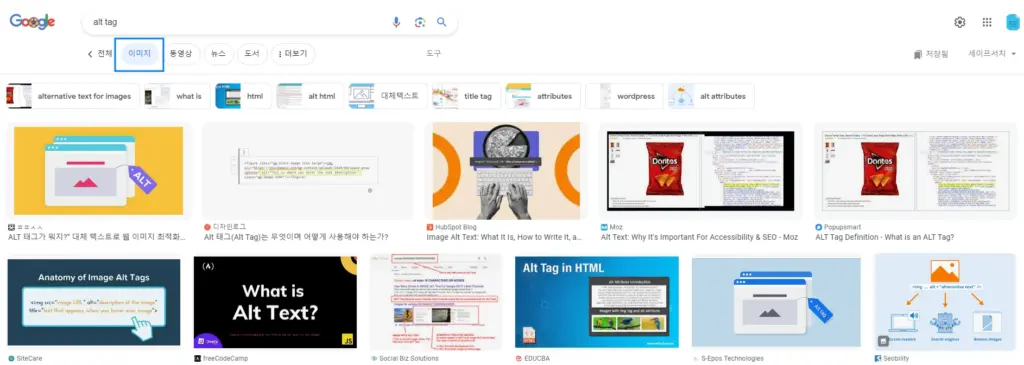The height and width of the screenshot is (365, 1024).
Task: Click the Google logo
Action: tap(32, 22)
